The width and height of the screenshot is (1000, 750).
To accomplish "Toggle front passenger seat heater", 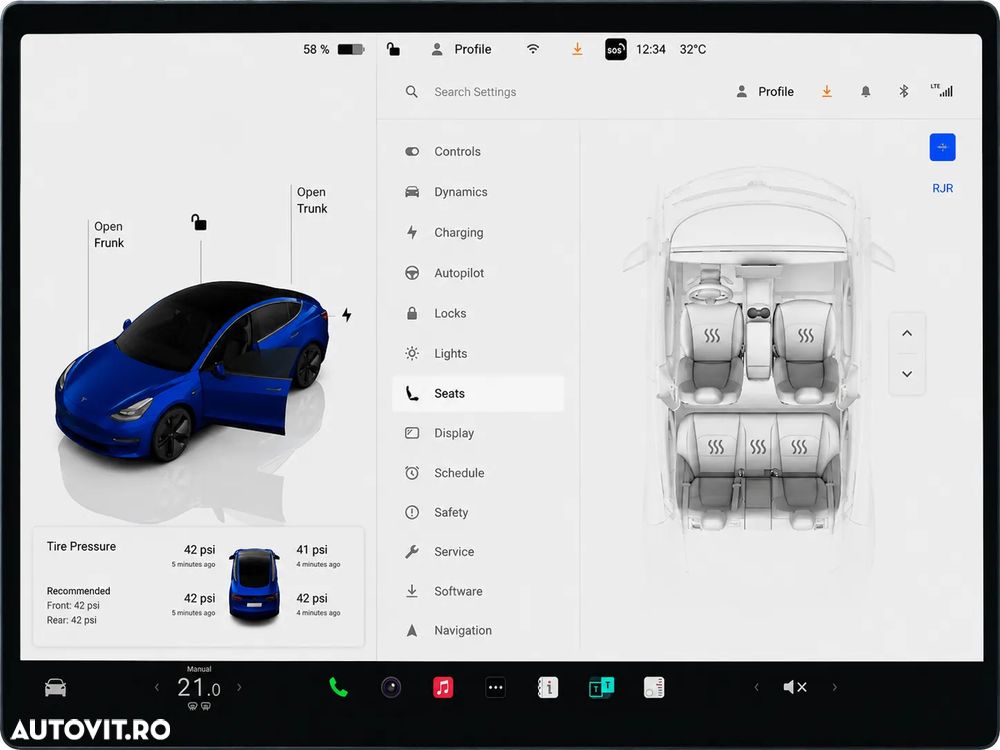I will (x=806, y=335).
